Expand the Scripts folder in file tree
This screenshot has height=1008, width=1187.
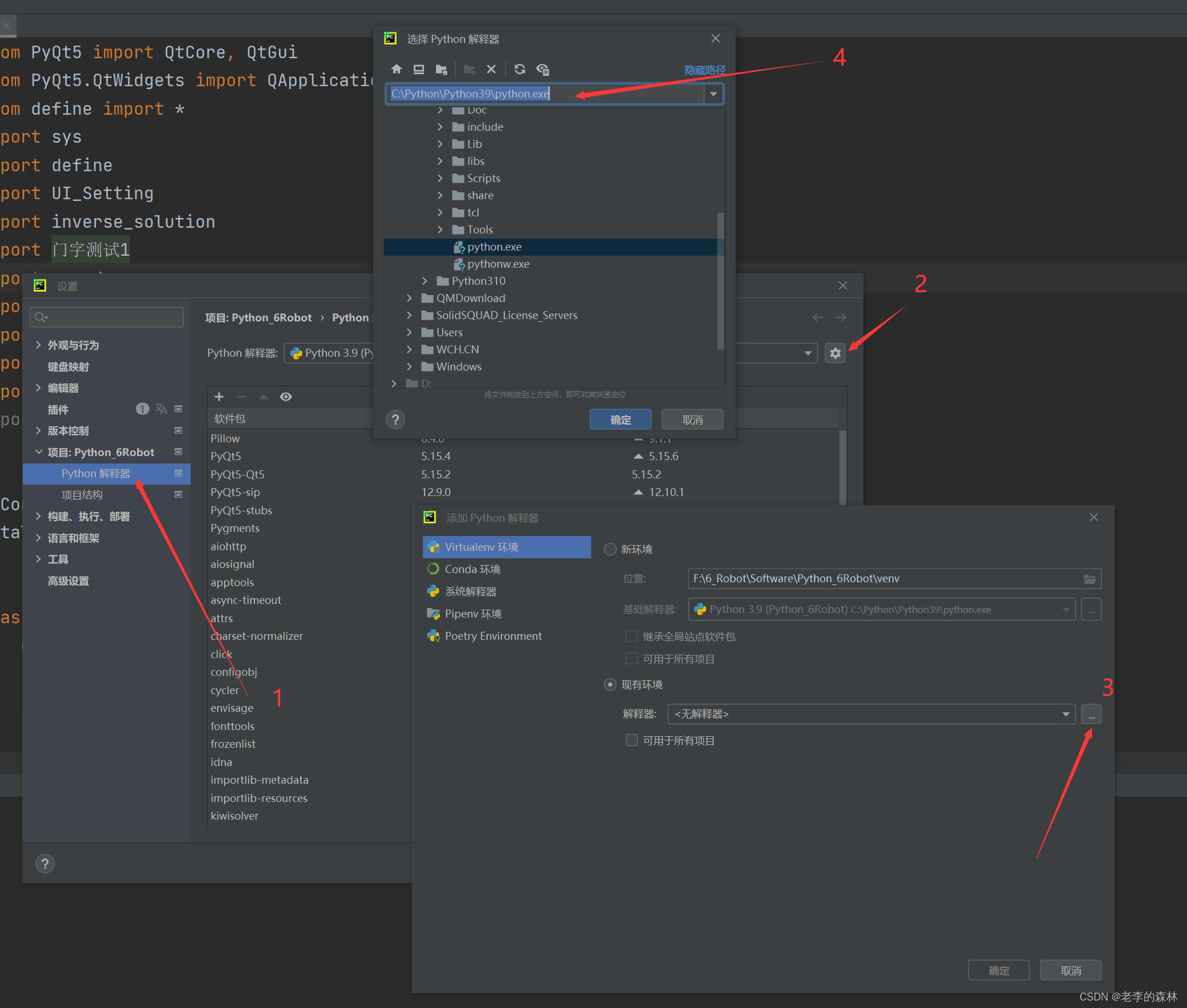(x=440, y=178)
